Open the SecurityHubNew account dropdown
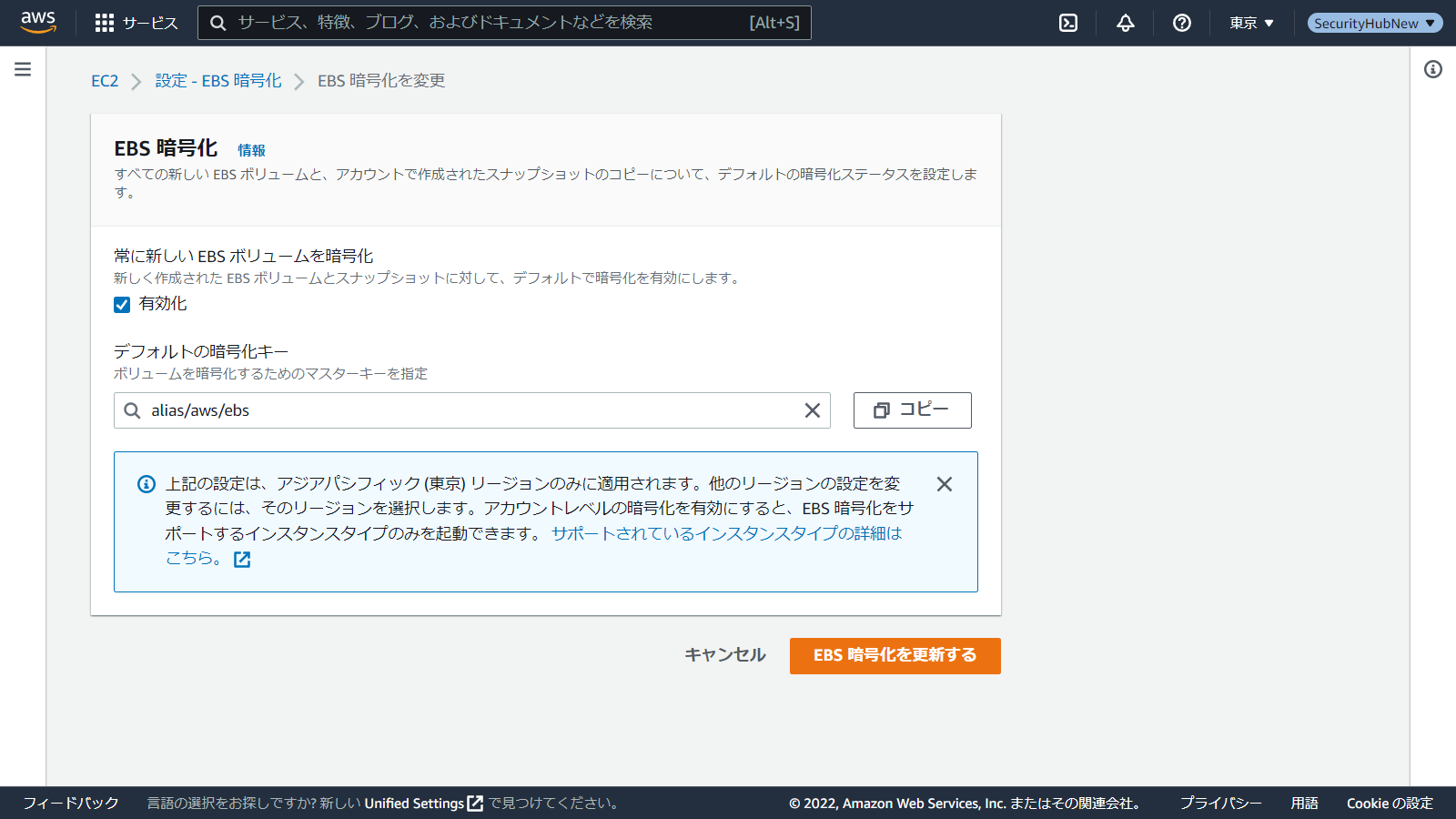 point(1374,23)
